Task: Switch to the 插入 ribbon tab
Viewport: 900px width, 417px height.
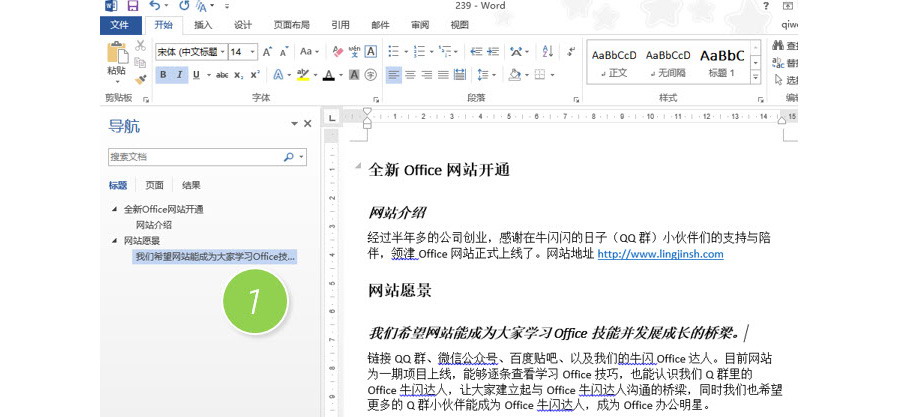Action: tap(203, 25)
